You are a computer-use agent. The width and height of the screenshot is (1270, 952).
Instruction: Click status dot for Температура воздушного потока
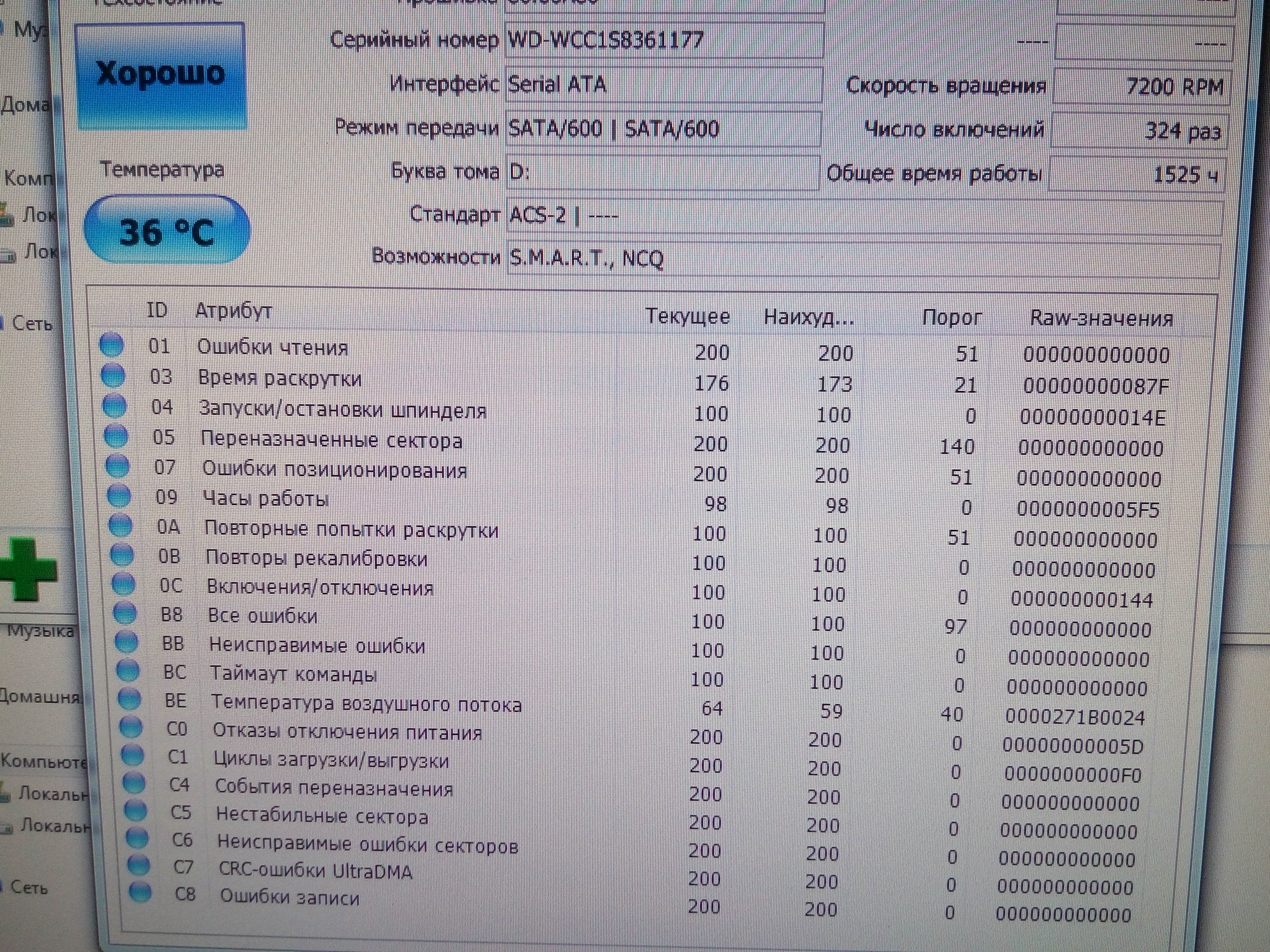129,699
